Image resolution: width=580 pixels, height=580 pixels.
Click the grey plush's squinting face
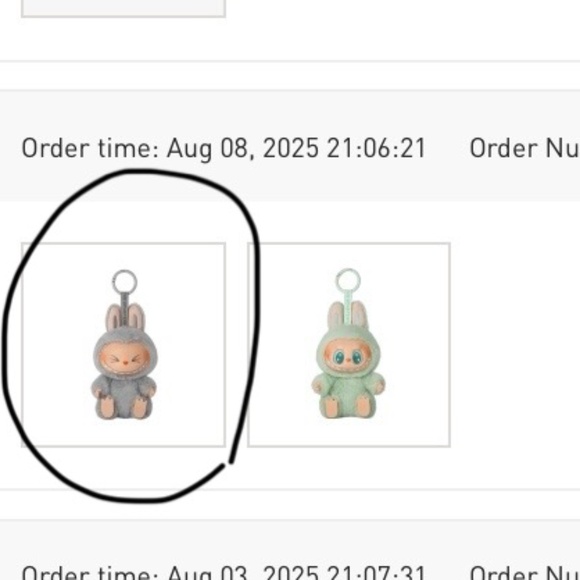(125, 359)
